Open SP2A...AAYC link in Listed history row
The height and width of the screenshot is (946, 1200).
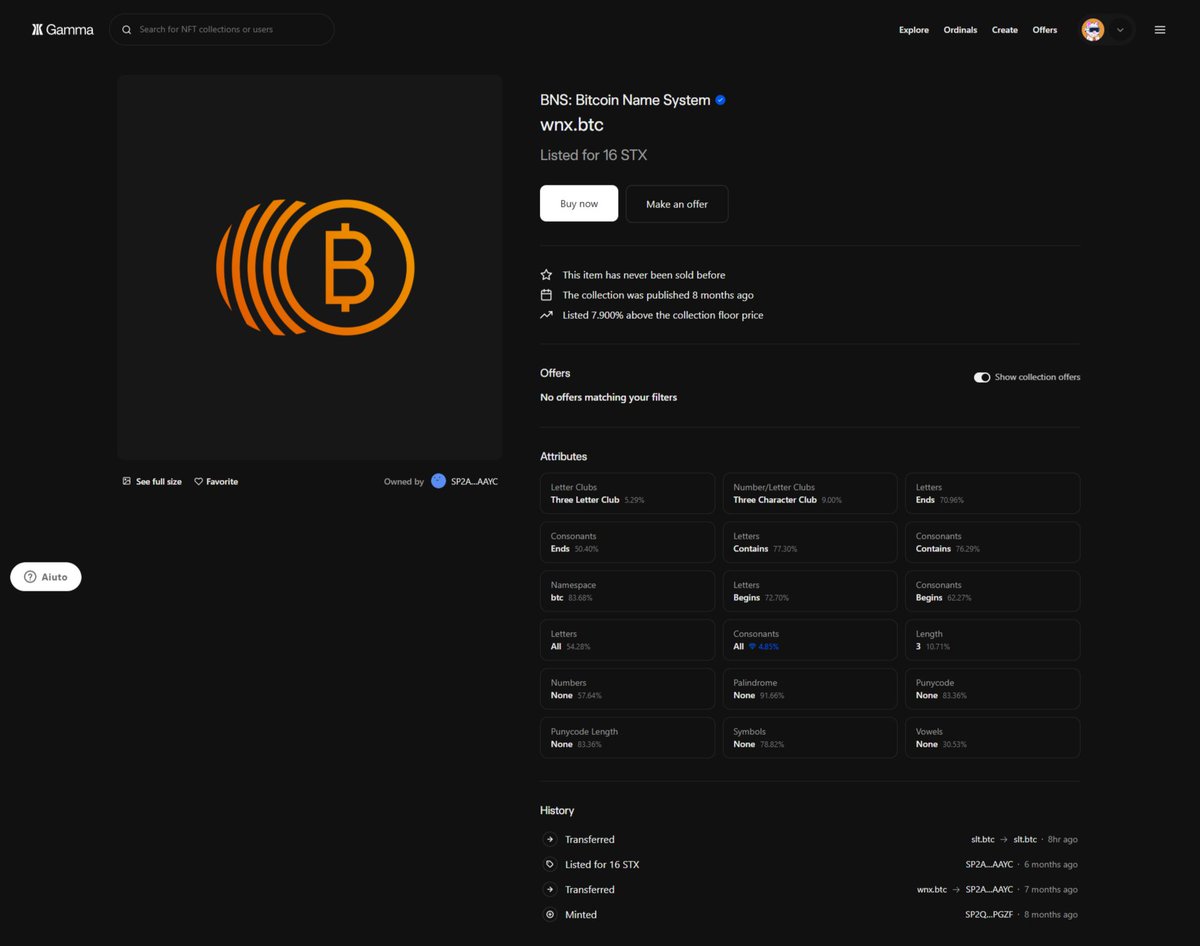[x=989, y=865]
